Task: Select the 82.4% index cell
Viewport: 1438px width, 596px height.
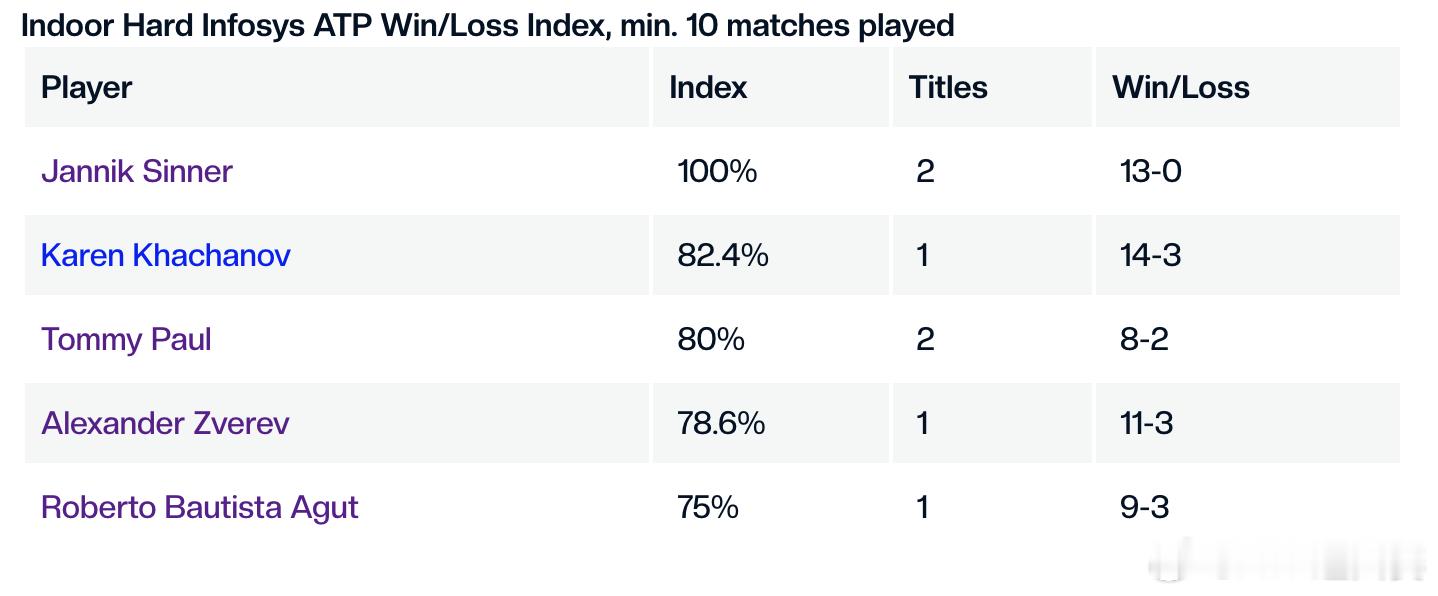Action: coord(723,255)
